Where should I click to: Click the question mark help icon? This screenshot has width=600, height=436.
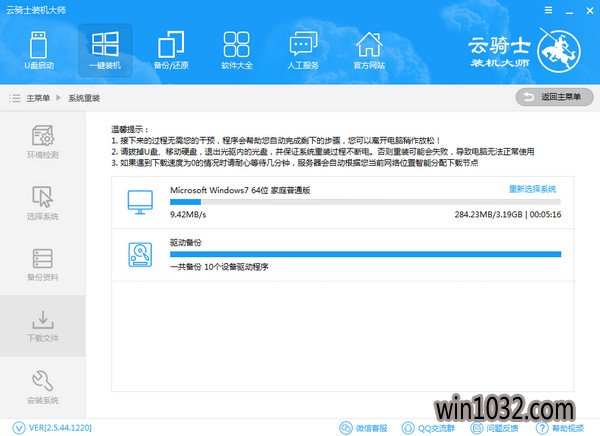click(x=542, y=428)
